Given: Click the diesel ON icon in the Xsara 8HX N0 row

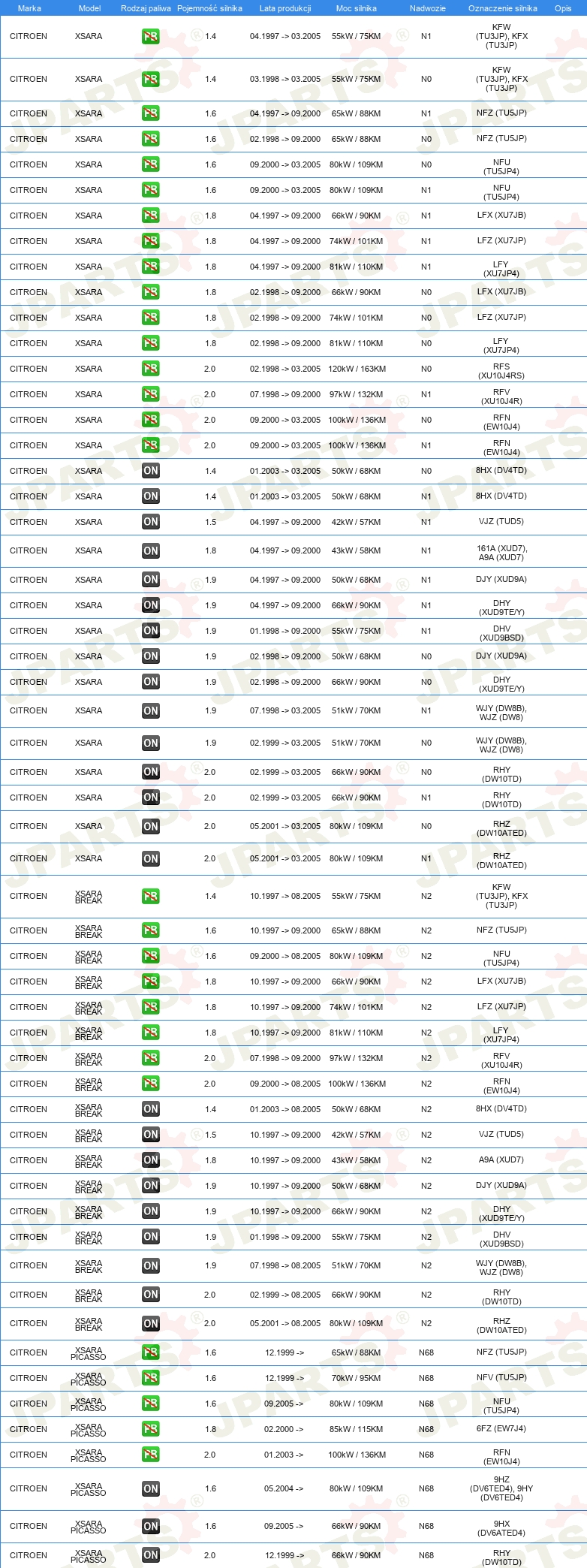Looking at the screenshot, I should (x=151, y=471).
